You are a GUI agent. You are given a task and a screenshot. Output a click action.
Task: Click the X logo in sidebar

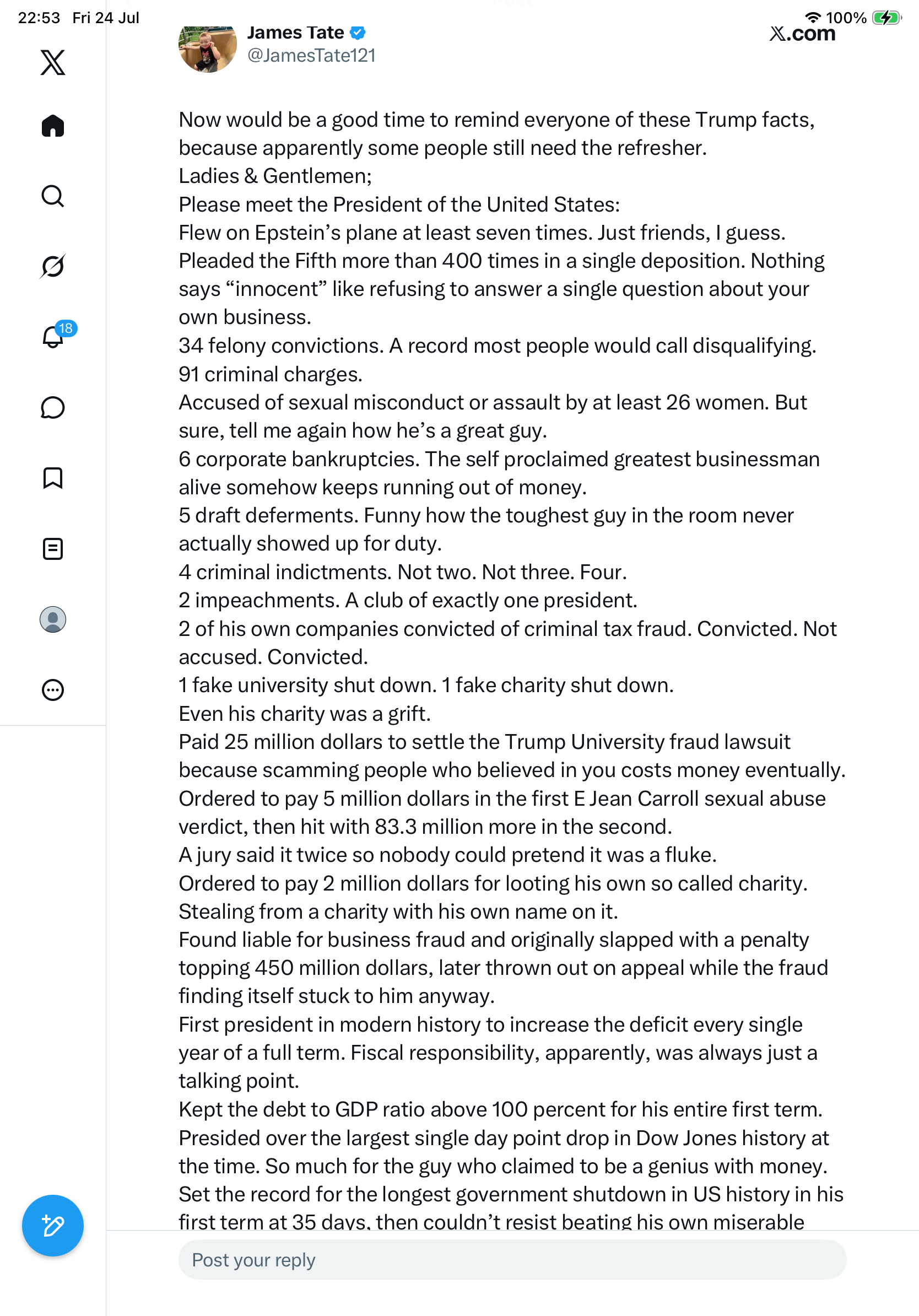tap(53, 62)
